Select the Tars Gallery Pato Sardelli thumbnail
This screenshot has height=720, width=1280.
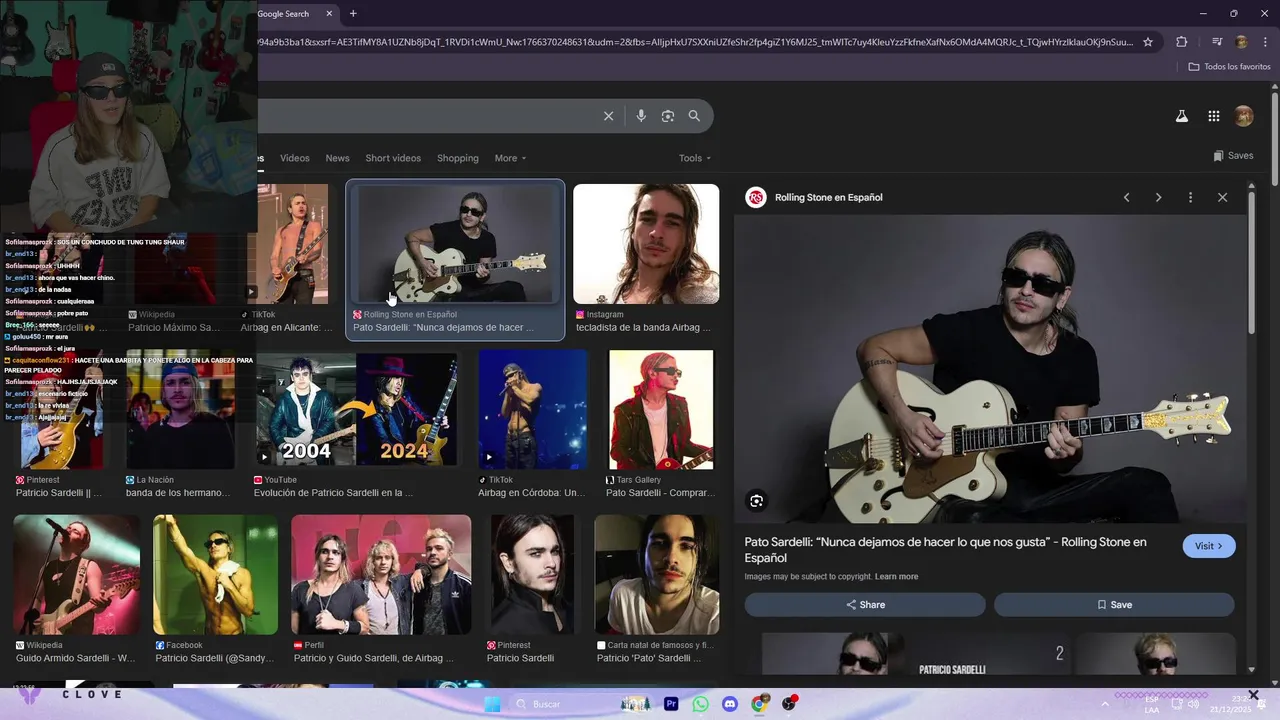(x=661, y=409)
